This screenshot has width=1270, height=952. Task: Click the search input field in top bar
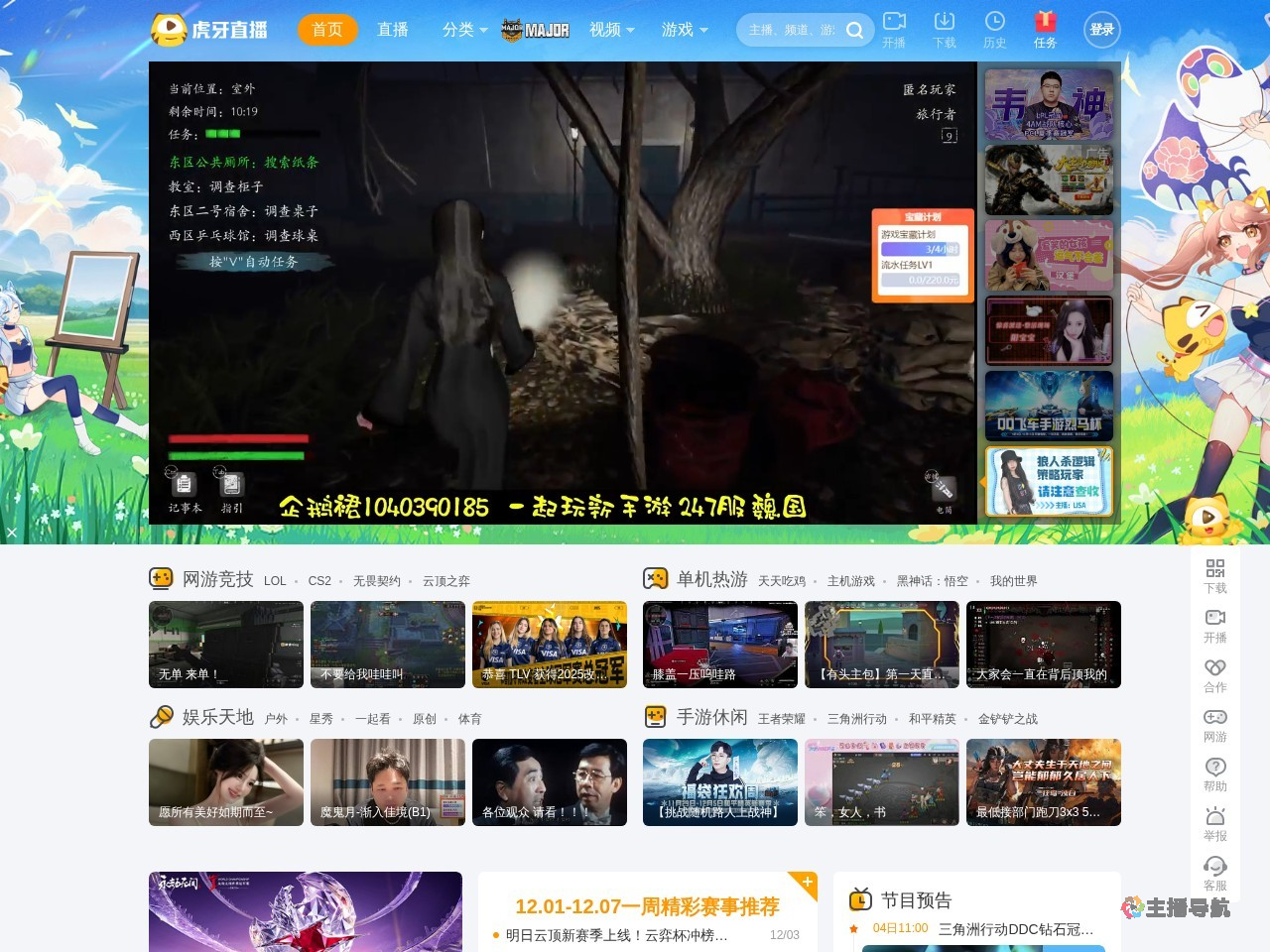click(794, 30)
